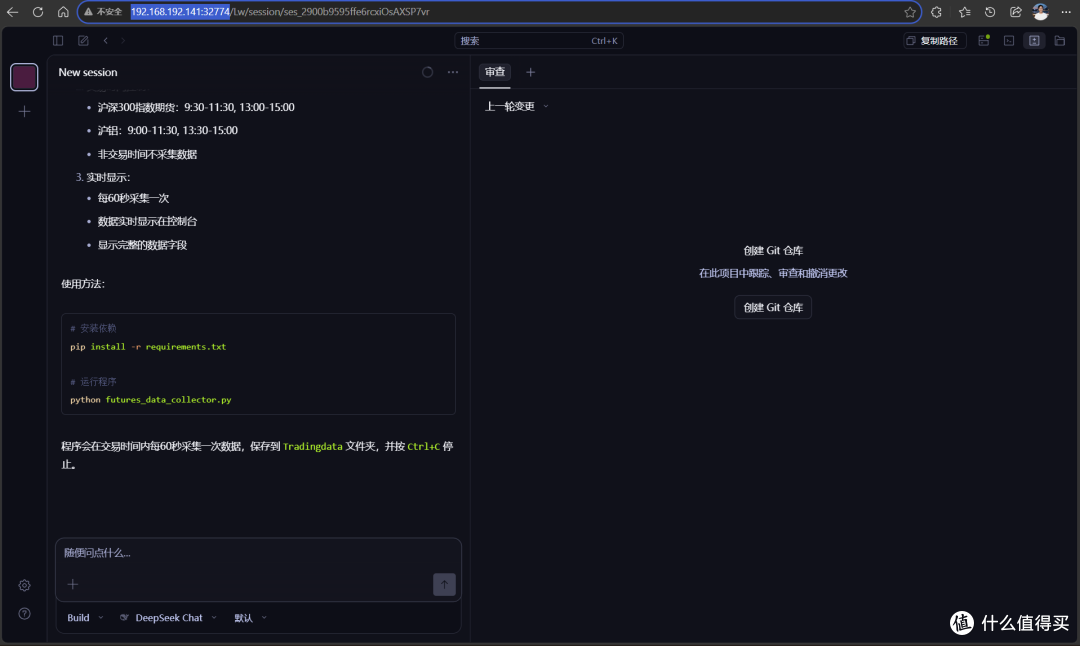Image resolution: width=1080 pixels, height=646 pixels.
Task: Click the browser back arrow
Action: (12, 12)
